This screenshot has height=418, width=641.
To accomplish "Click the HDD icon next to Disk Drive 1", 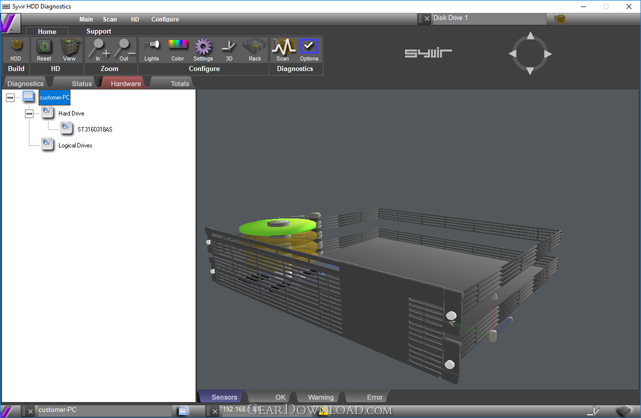I will pos(560,19).
